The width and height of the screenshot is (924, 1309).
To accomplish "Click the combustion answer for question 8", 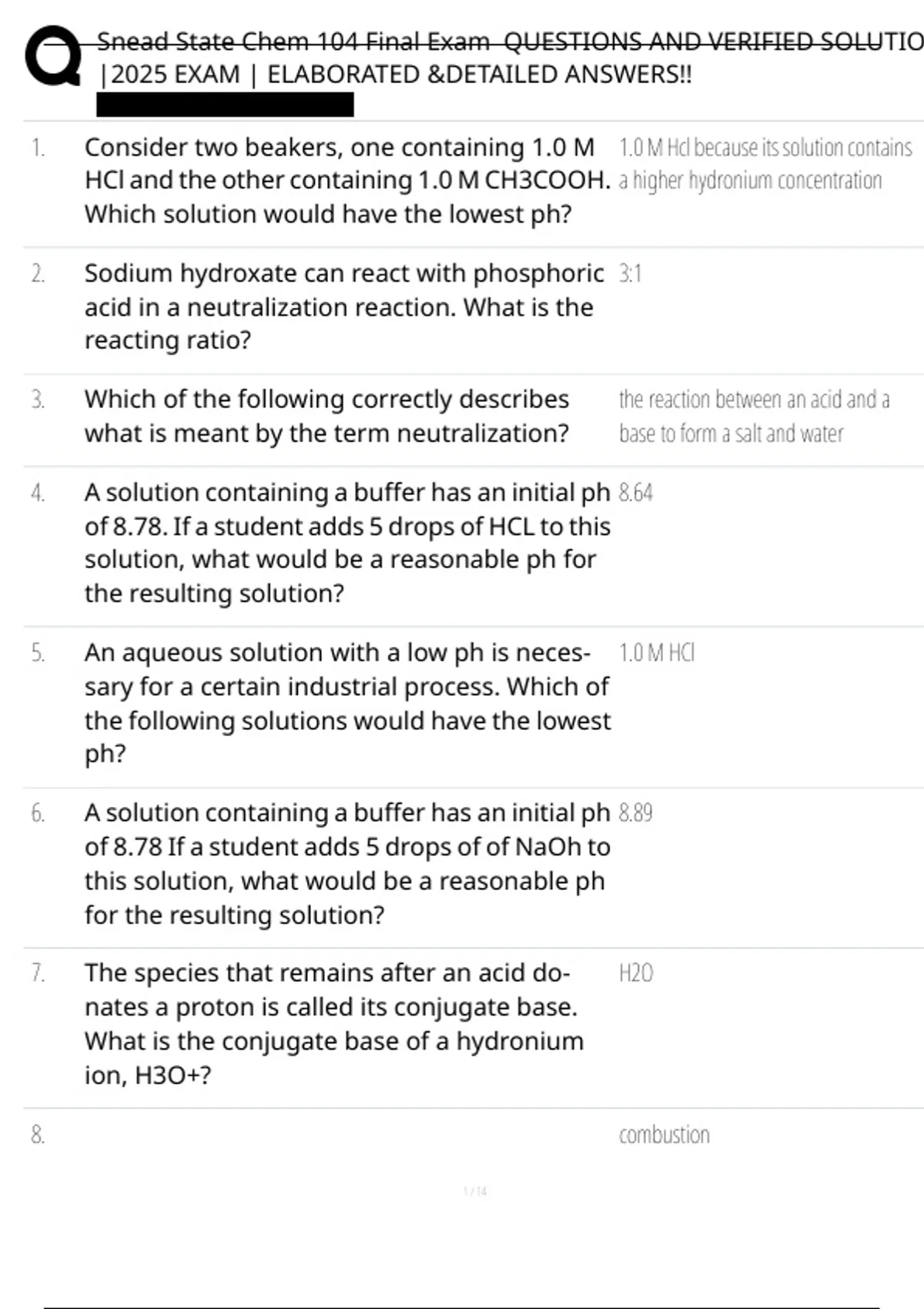I will pyautogui.click(x=665, y=1135).
